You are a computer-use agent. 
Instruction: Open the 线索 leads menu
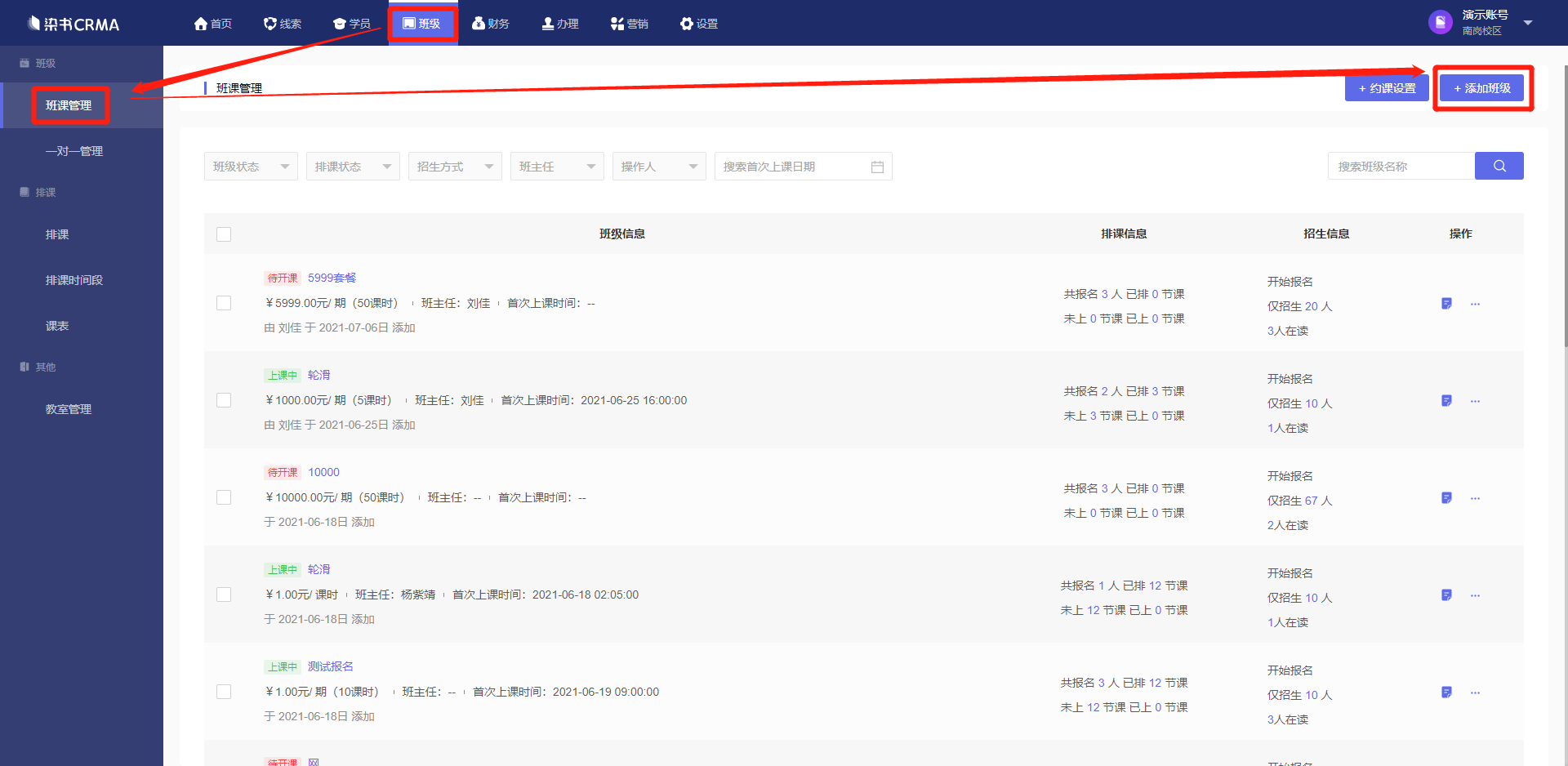[283, 24]
